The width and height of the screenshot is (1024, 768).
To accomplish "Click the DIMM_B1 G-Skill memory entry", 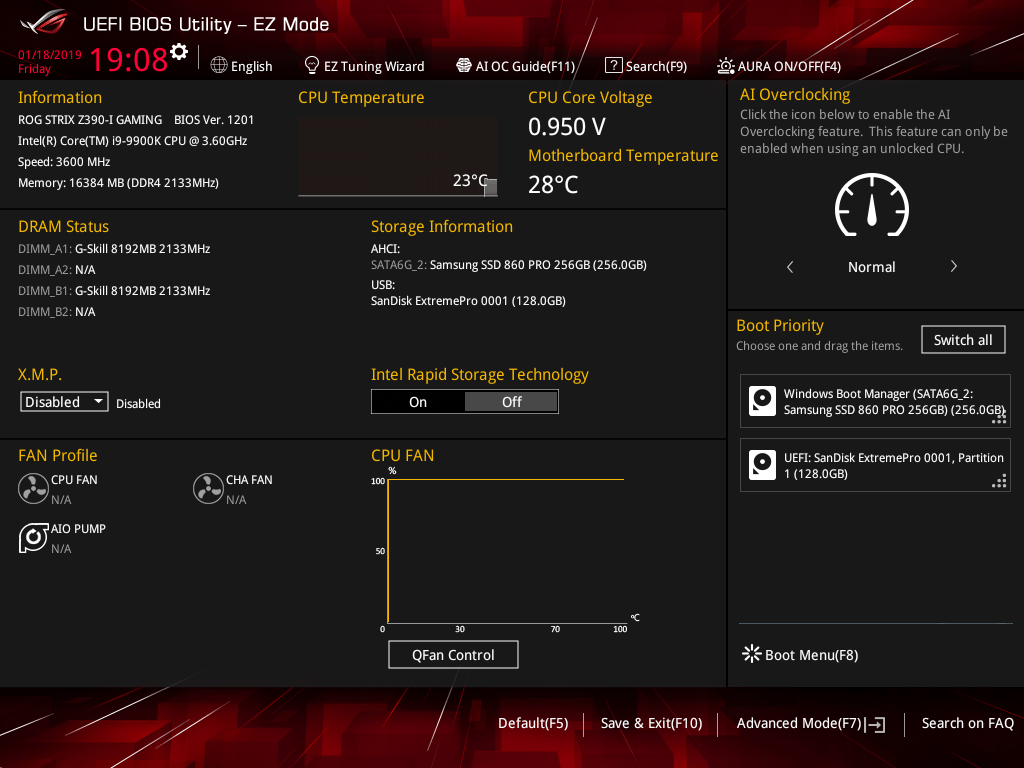I will (114, 291).
